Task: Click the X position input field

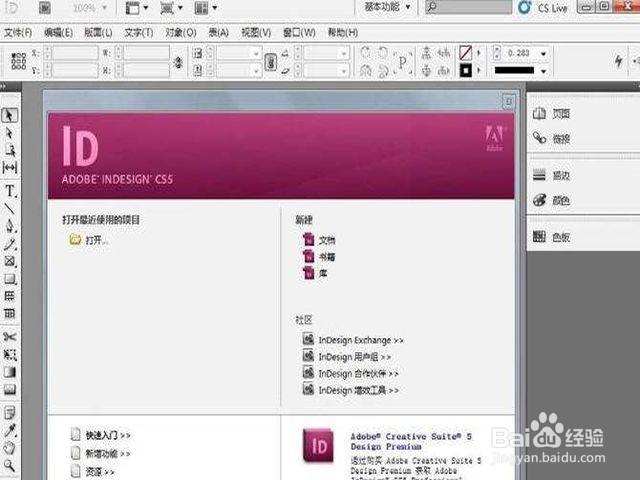Action: pyautogui.click(x=75, y=53)
